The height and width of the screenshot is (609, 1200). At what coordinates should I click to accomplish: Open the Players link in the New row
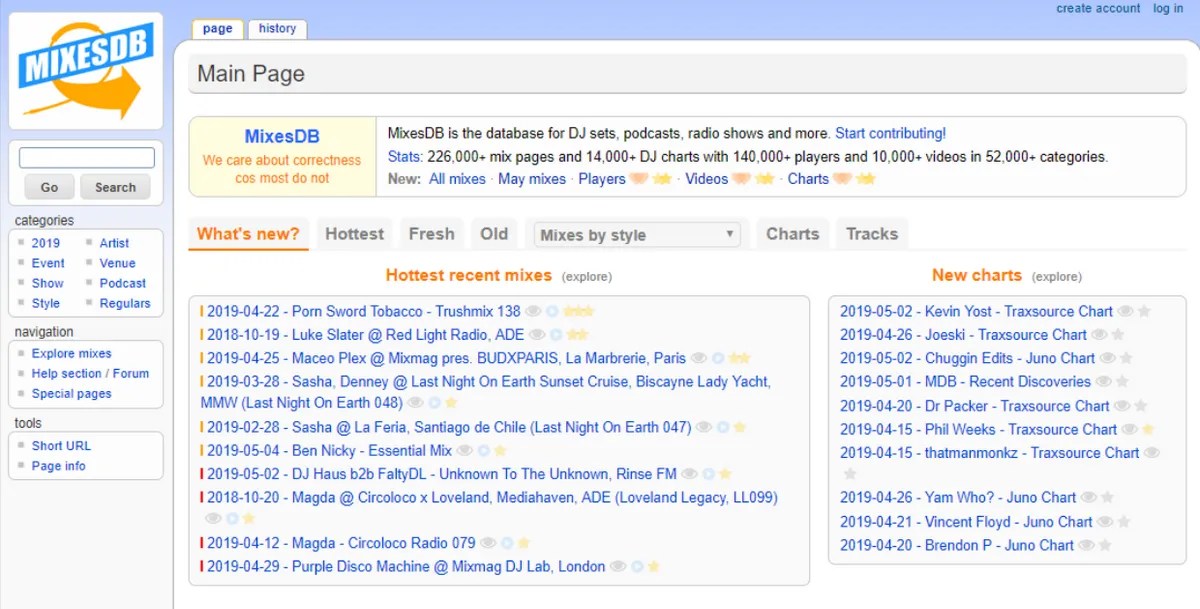click(x=602, y=179)
